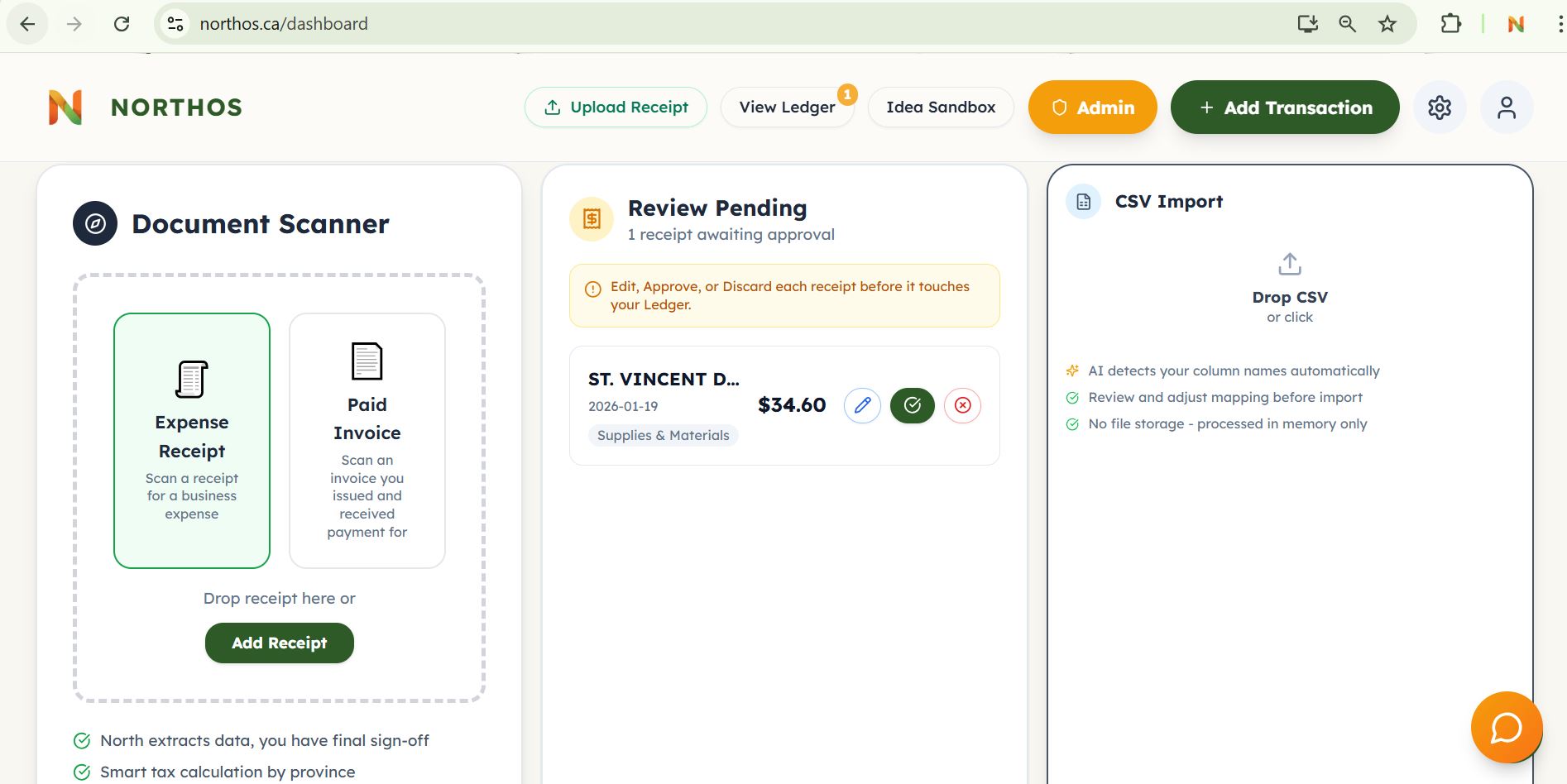Click the pencil edit icon for the St. Vincent receipt
The image size is (1567, 784).
(x=862, y=405)
